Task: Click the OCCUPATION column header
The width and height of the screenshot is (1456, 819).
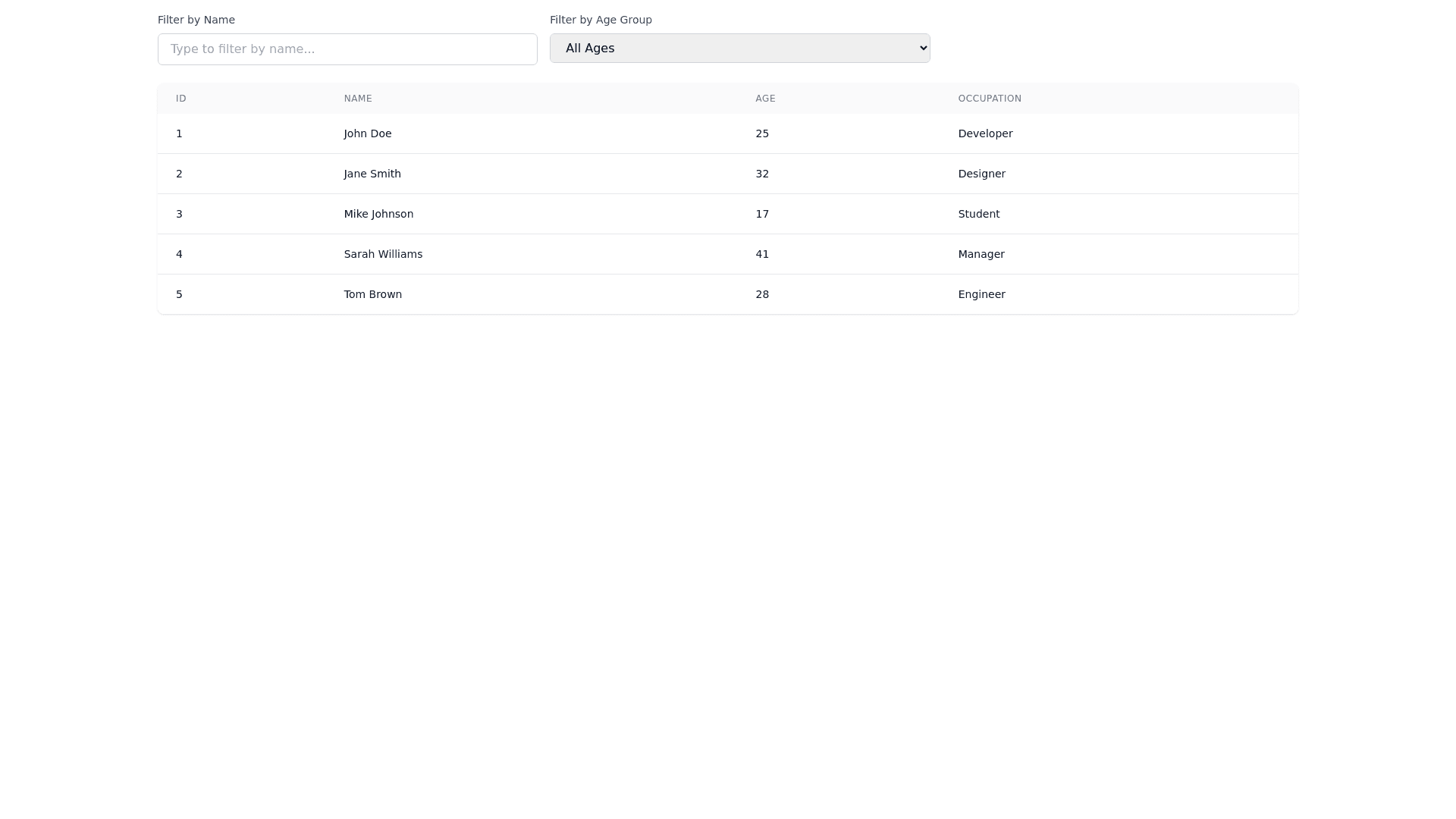Action: click(990, 99)
